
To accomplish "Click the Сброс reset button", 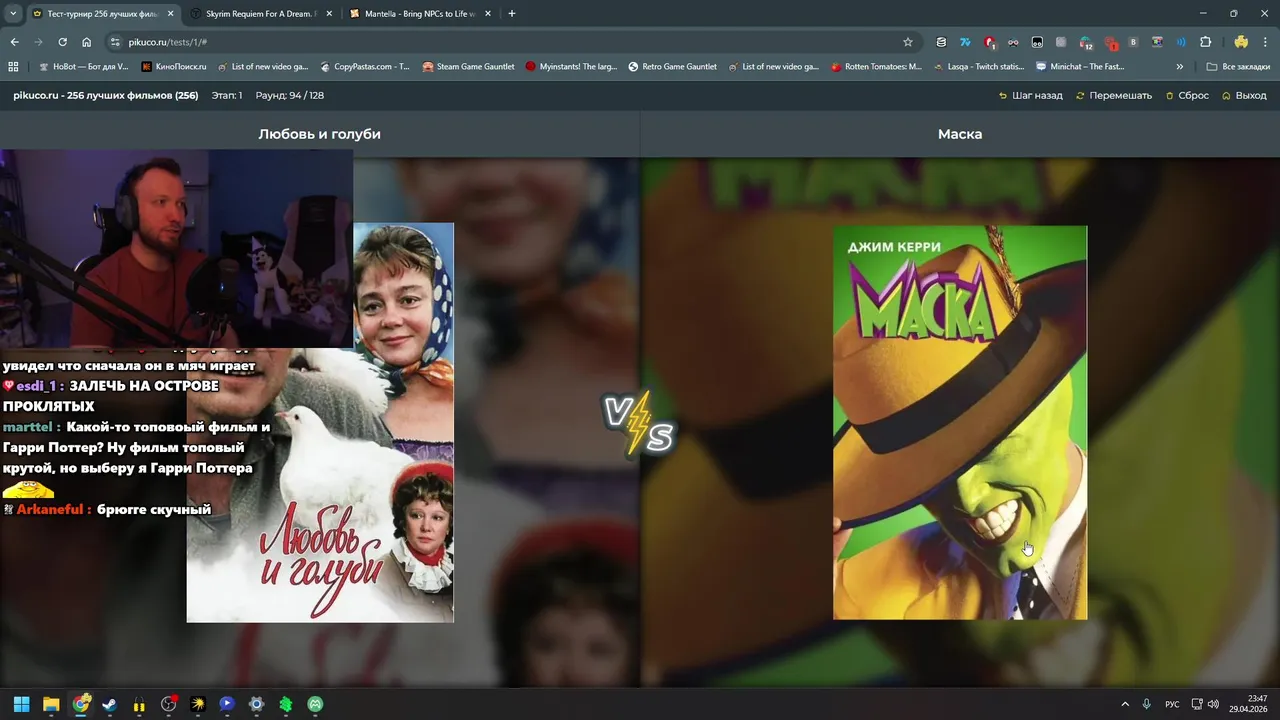I will pyautogui.click(x=1187, y=96).
